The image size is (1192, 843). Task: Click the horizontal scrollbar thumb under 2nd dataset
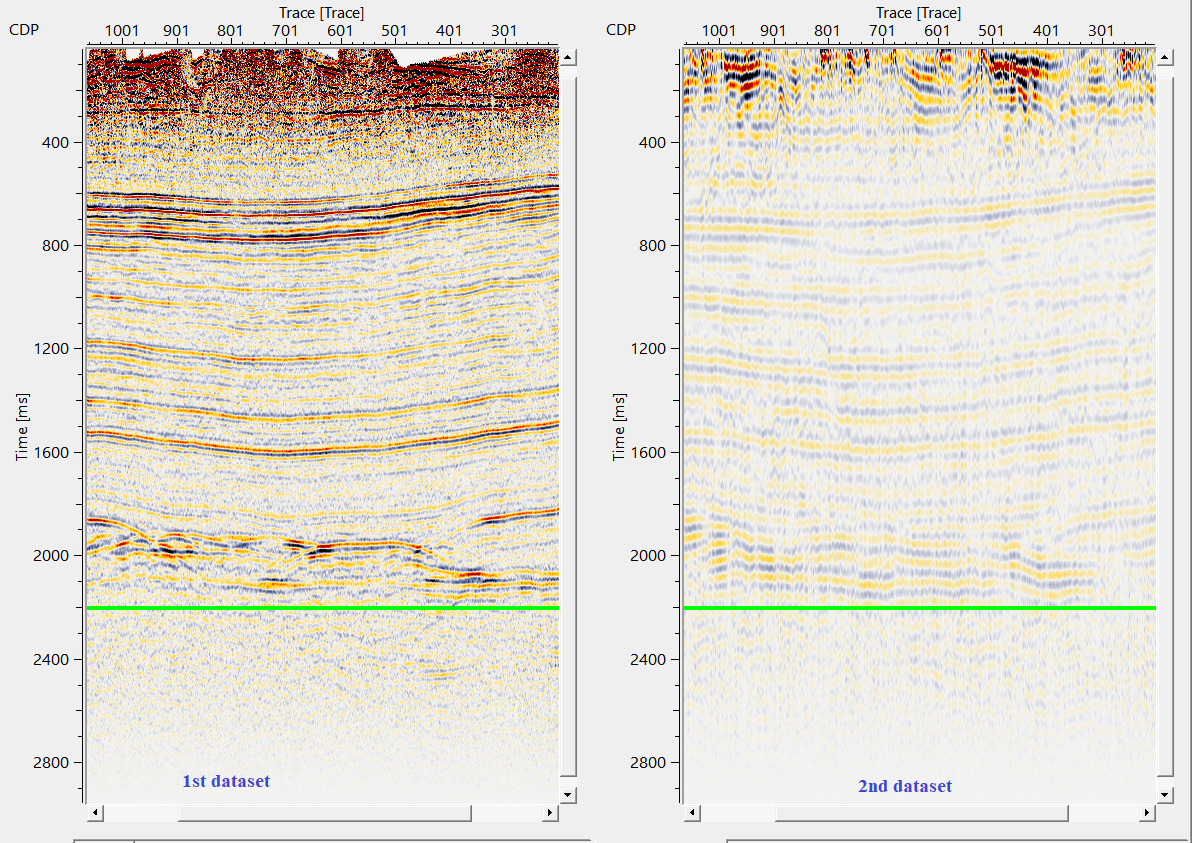[x=922, y=813]
